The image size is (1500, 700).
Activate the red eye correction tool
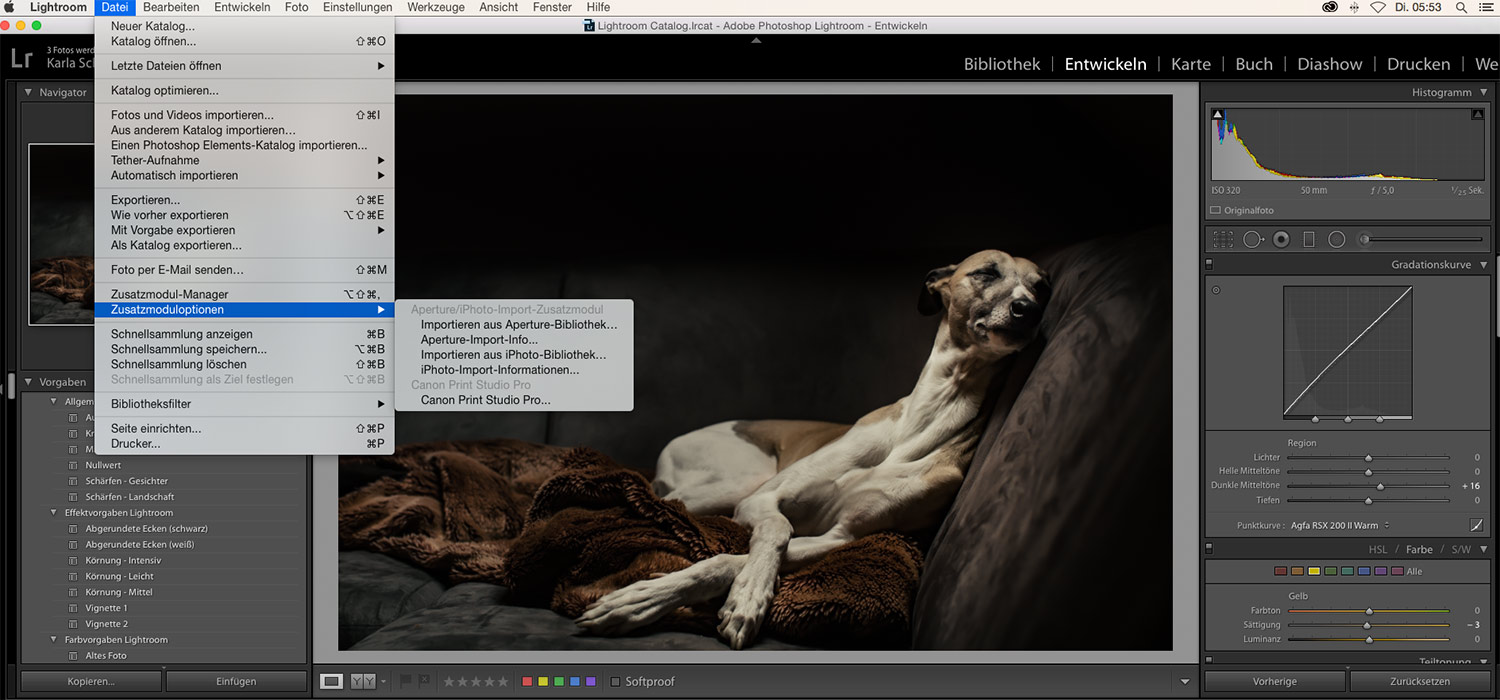point(1281,239)
